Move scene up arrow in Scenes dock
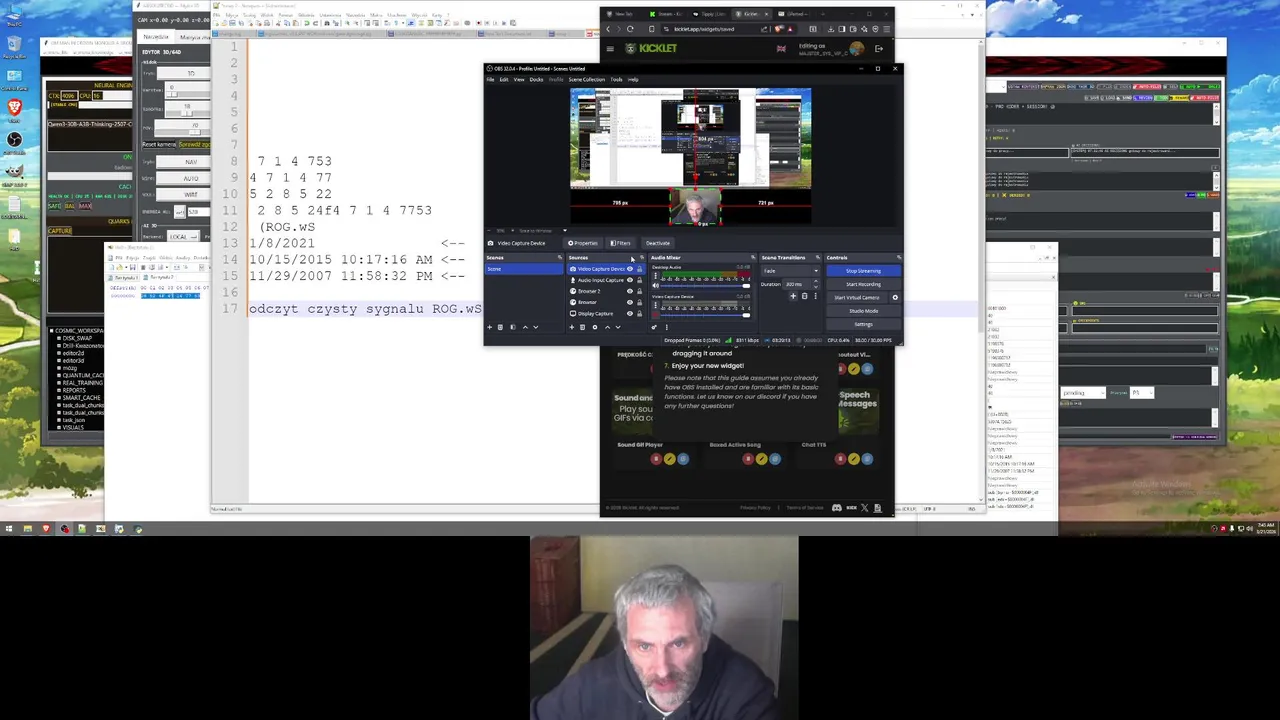 click(525, 327)
